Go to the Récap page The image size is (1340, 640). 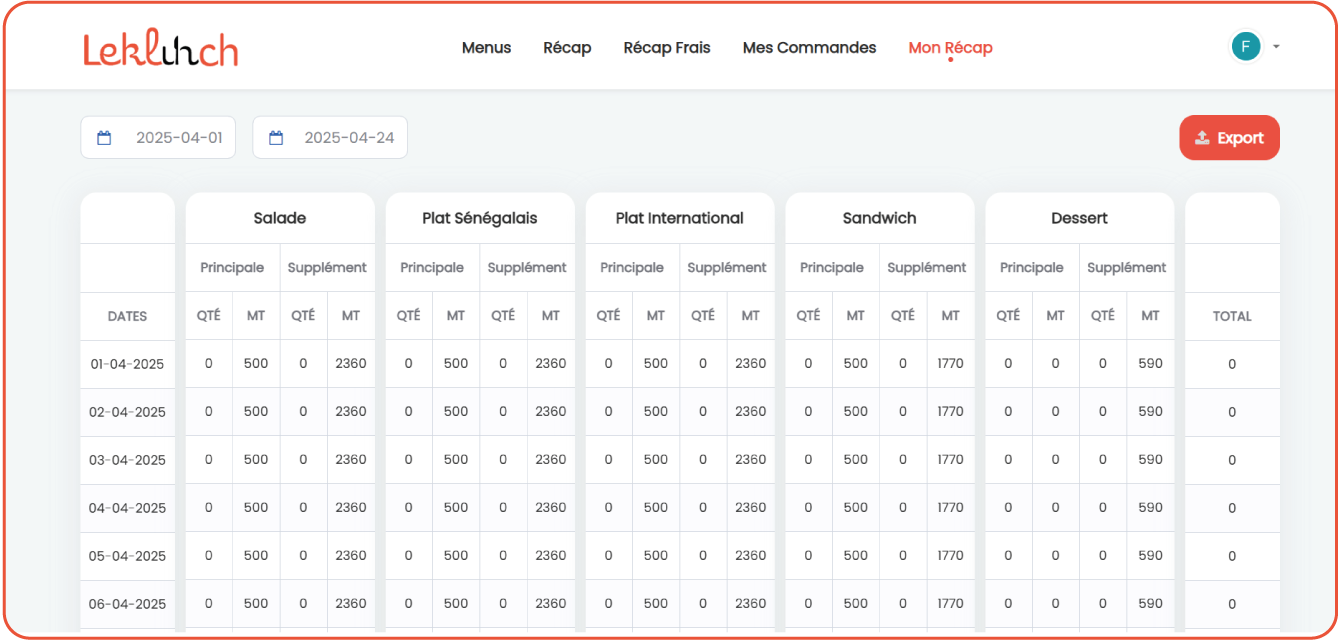(567, 48)
